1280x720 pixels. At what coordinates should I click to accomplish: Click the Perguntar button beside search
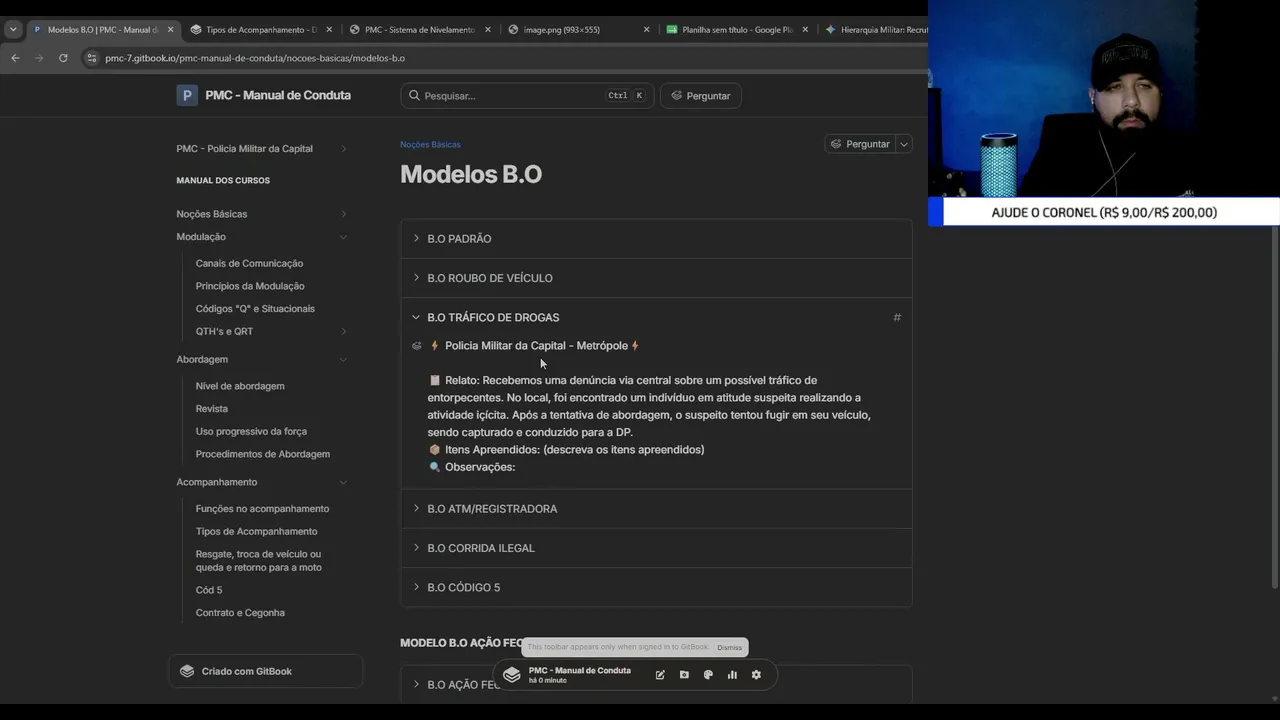701,96
